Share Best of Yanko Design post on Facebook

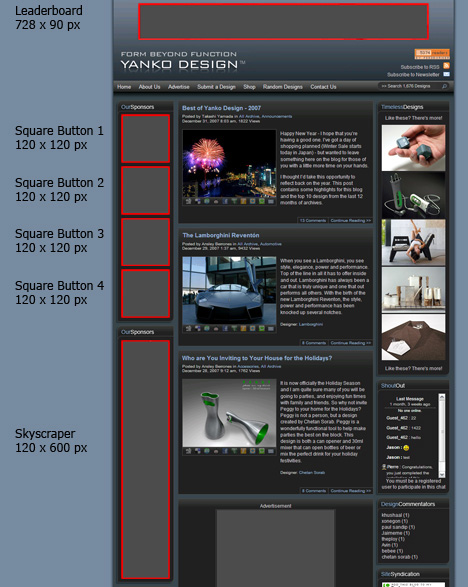[225, 201]
